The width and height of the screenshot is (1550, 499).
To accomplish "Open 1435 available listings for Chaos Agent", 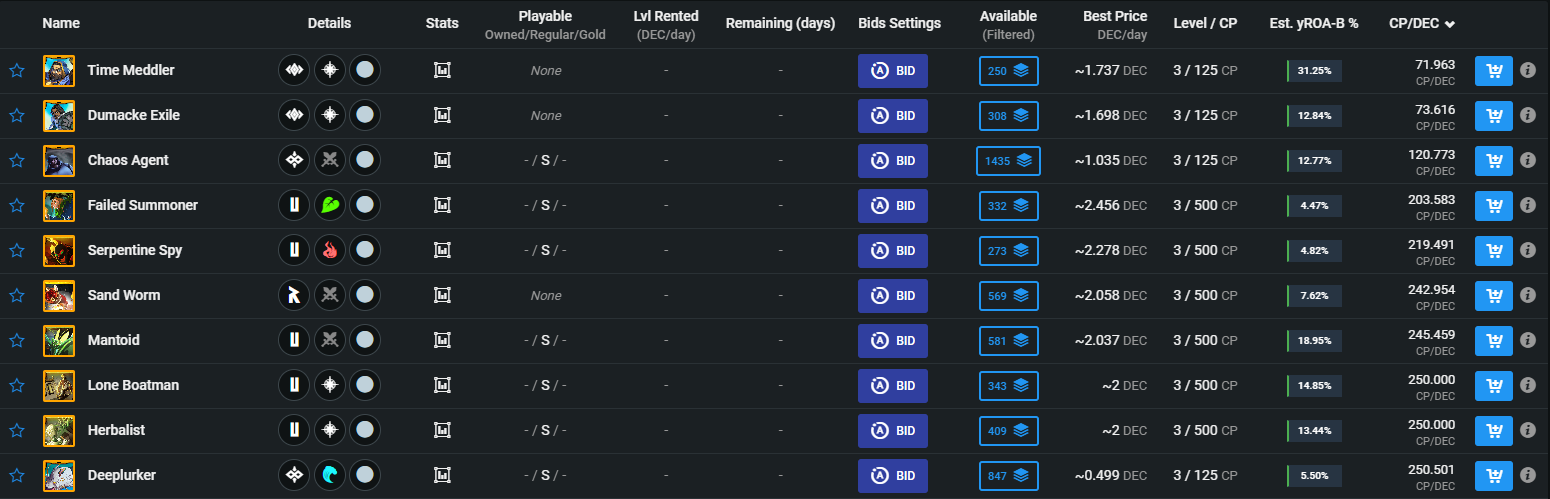I will 1009,161.
